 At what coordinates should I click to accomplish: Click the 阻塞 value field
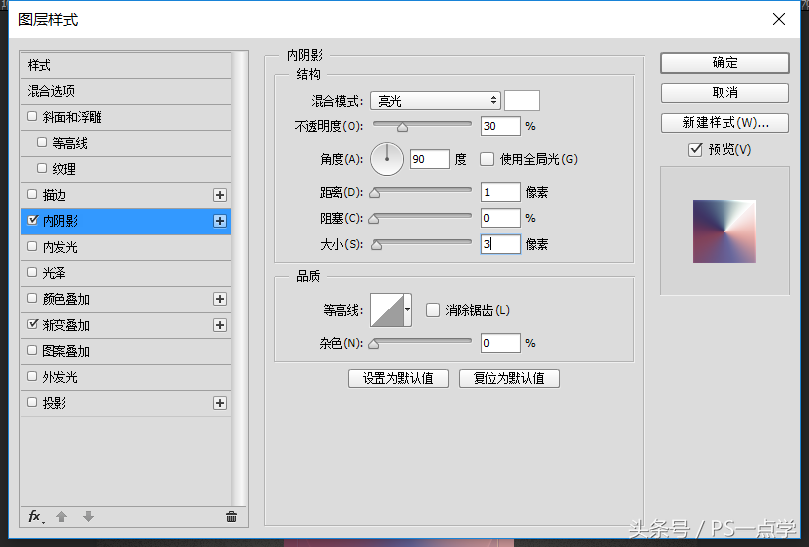(500, 218)
